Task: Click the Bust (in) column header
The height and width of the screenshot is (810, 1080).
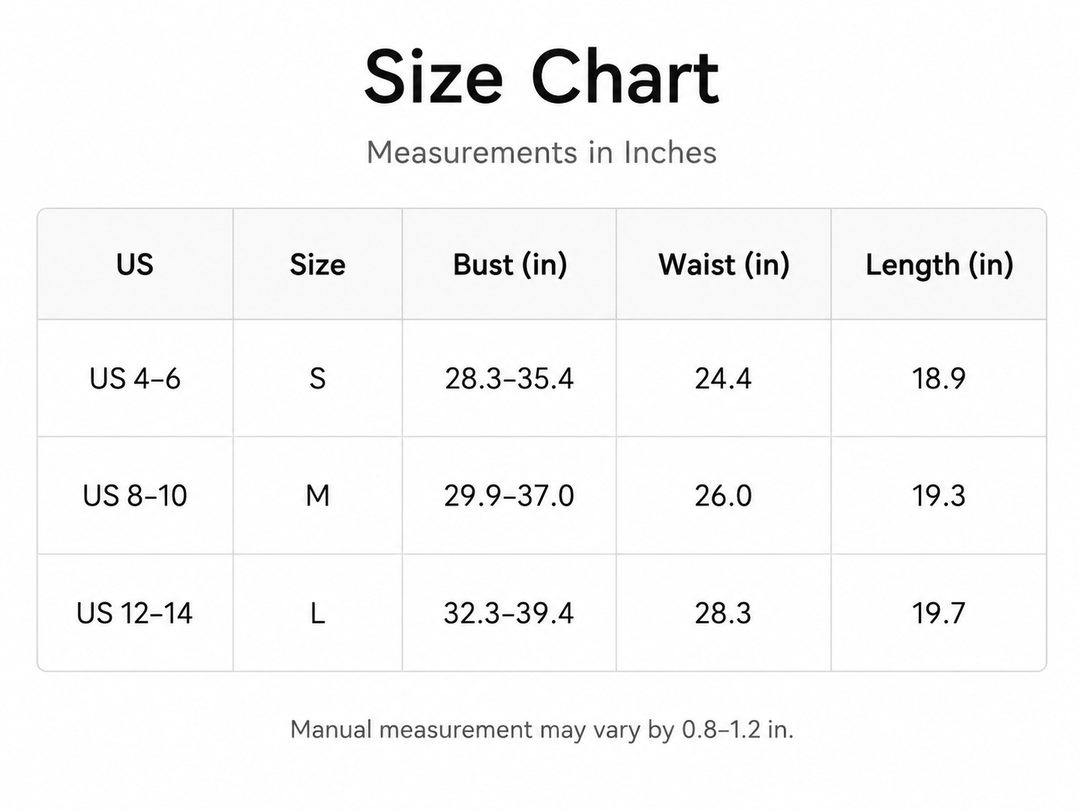Action: coord(510,265)
